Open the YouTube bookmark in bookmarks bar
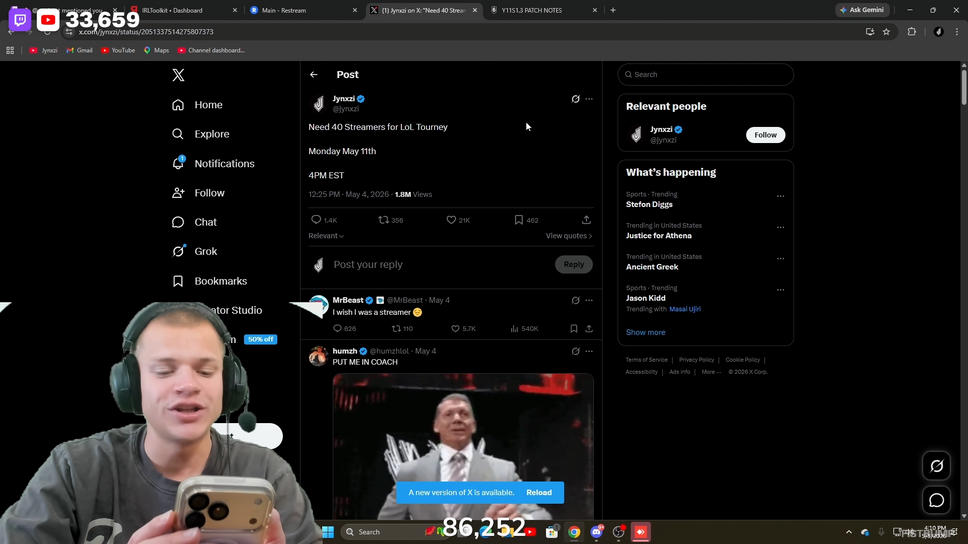The height and width of the screenshot is (544, 968). [x=118, y=51]
